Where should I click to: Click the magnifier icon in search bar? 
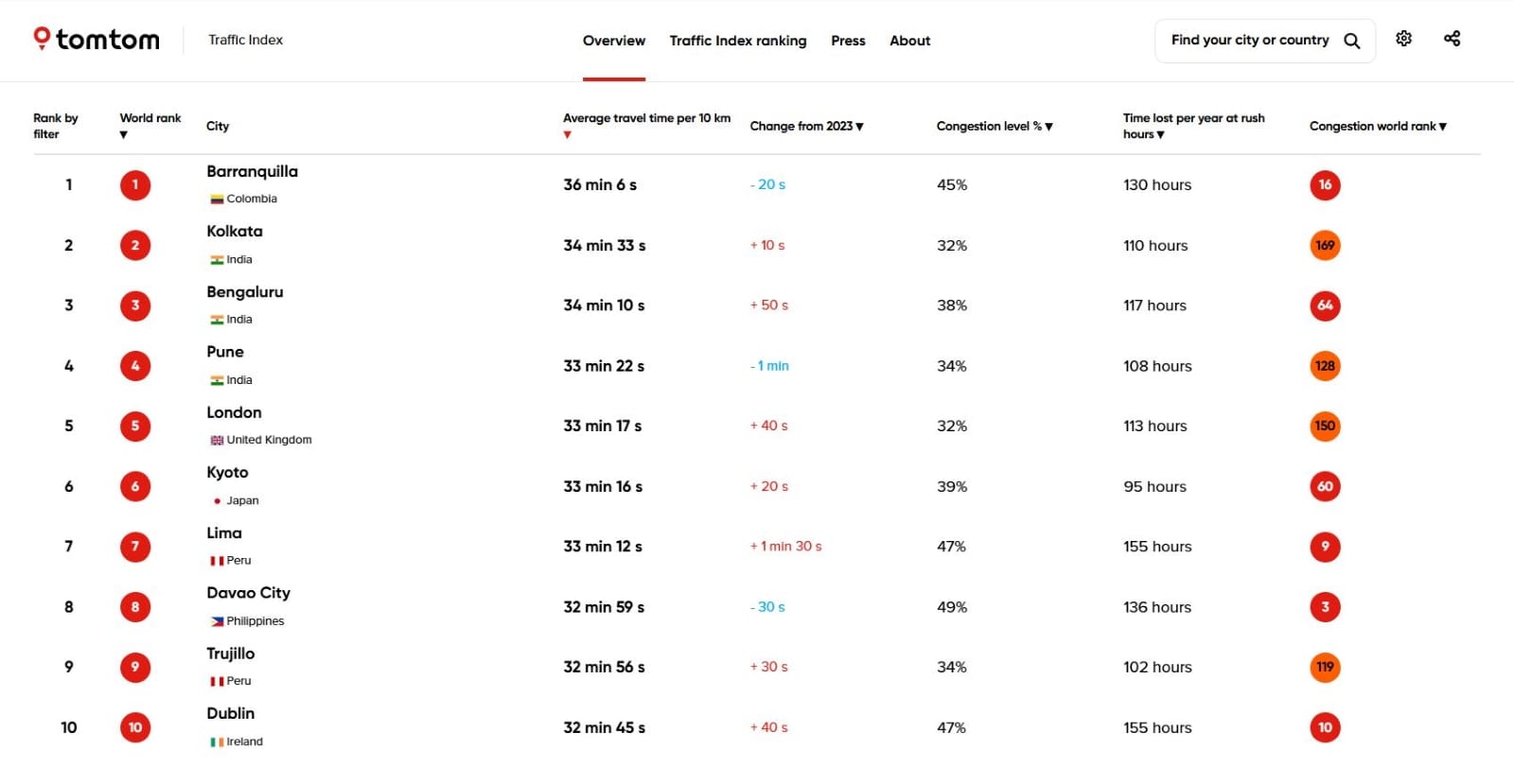(1351, 41)
